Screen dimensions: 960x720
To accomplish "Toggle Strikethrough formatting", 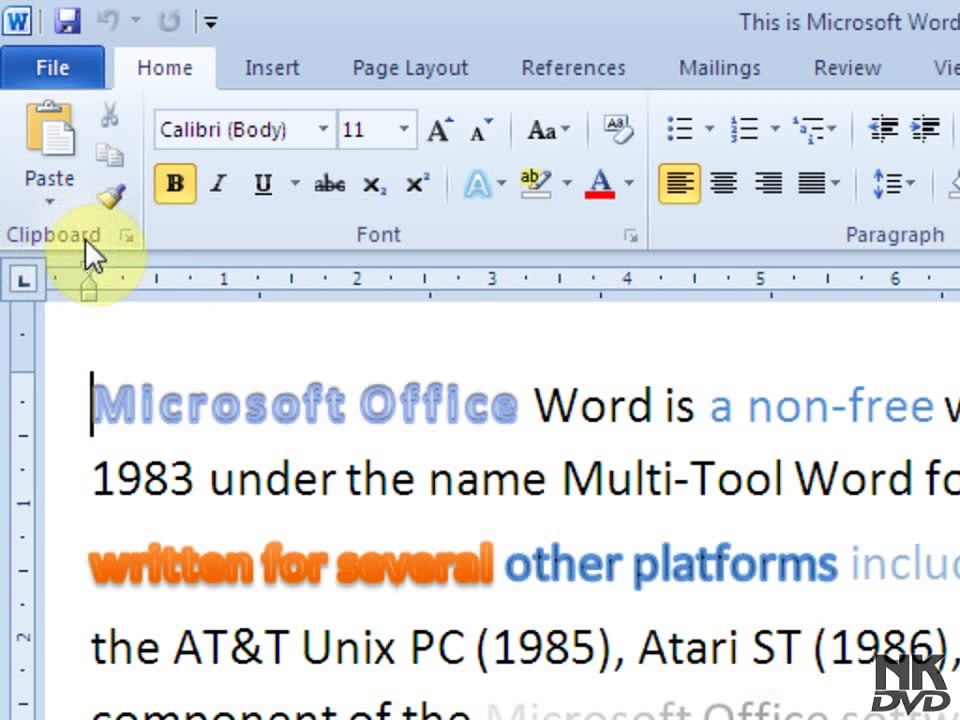I will 329,183.
